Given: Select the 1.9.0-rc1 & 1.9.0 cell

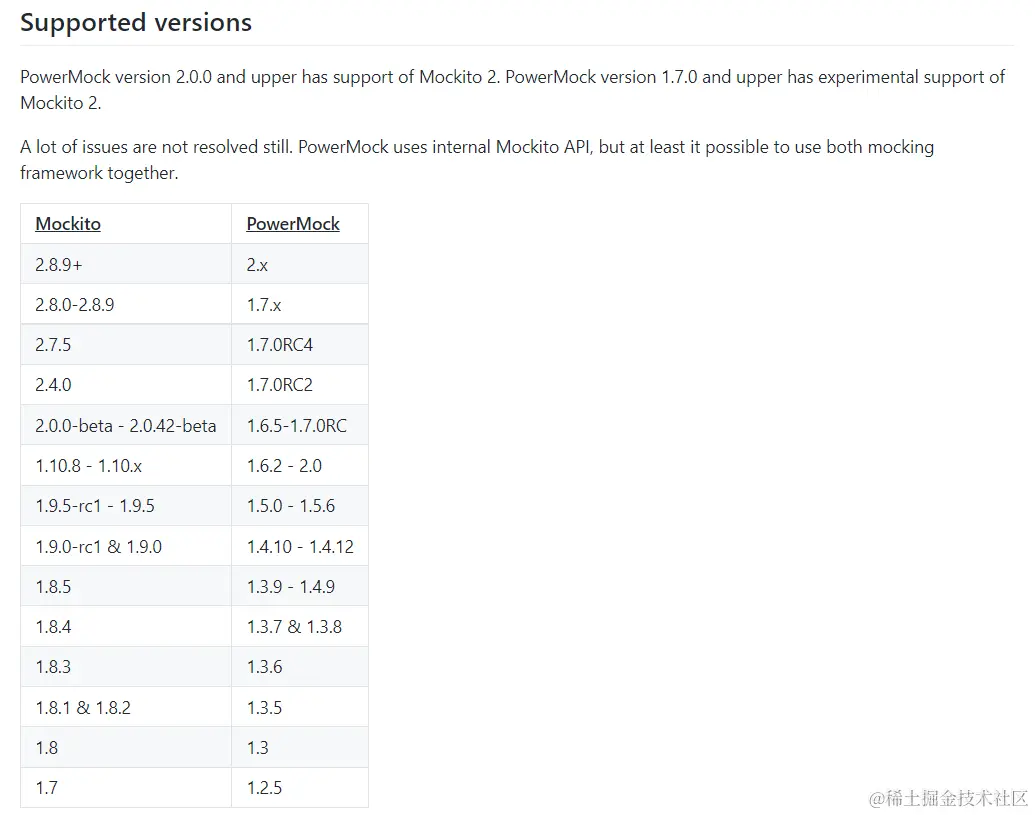Looking at the screenshot, I should [x=98, y=547].
